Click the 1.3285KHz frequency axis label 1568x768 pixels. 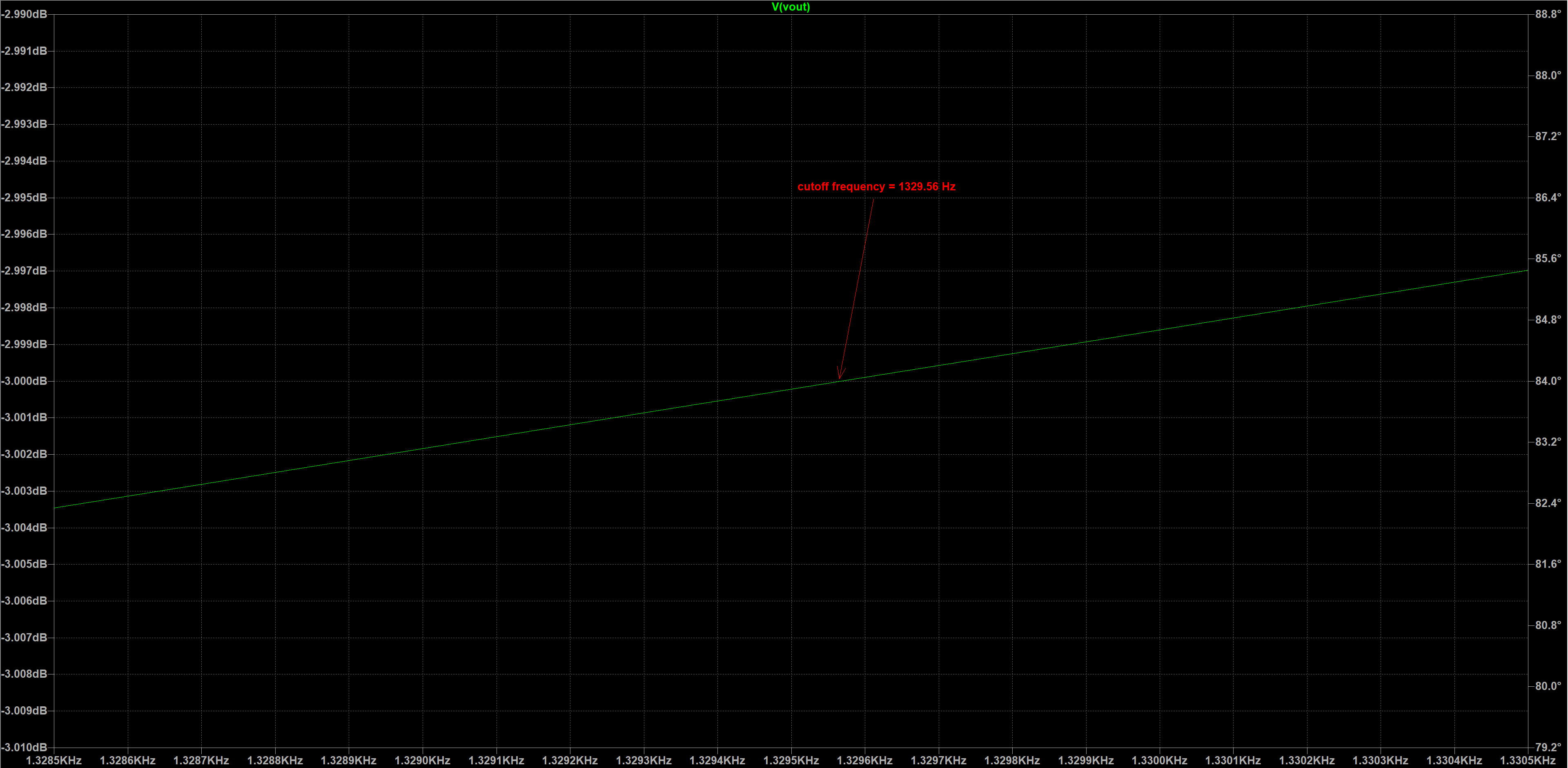[x=53, y=761]
